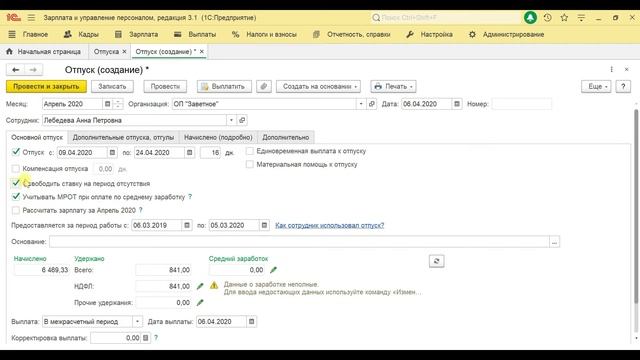Expand the Сотрудник dropdown arrow
Screen dimensions: 640x360
point(231,120)
